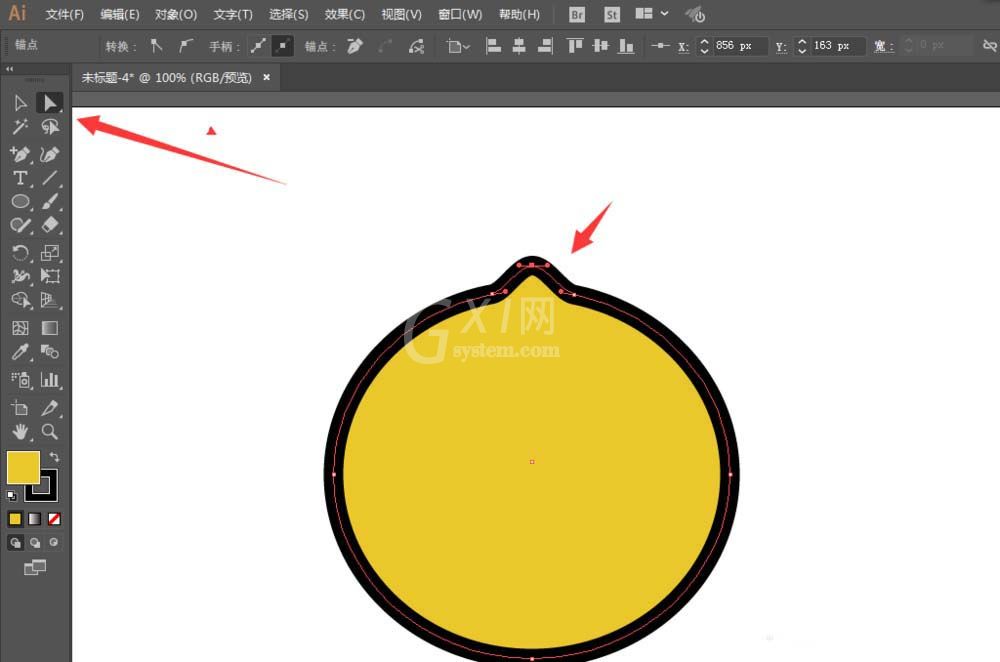Select the Line Segment tool
The image size is (1000, 662).
pyautogui.click(x=49, y=178)
